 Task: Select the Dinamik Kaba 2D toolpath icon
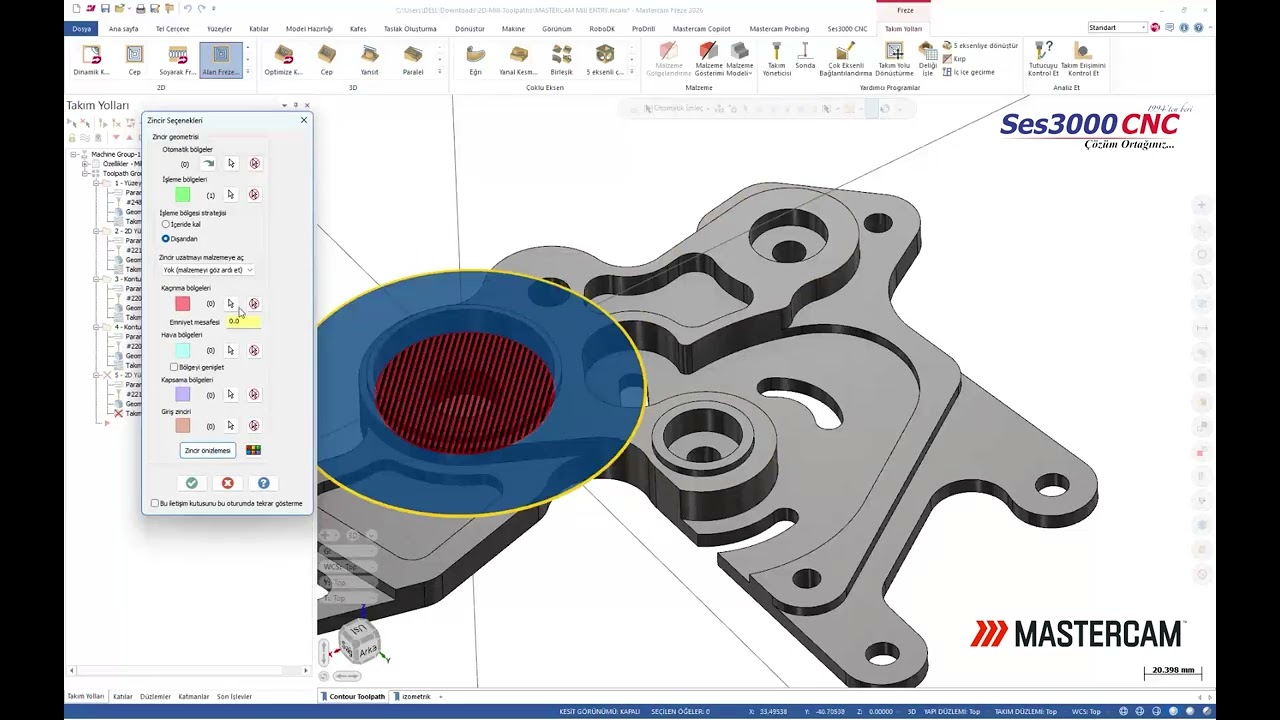(x=91, y=60)
